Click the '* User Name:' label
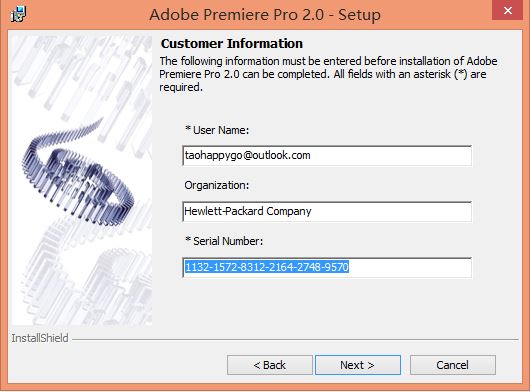The image size is (530, 392). click(x=217, y=130)
